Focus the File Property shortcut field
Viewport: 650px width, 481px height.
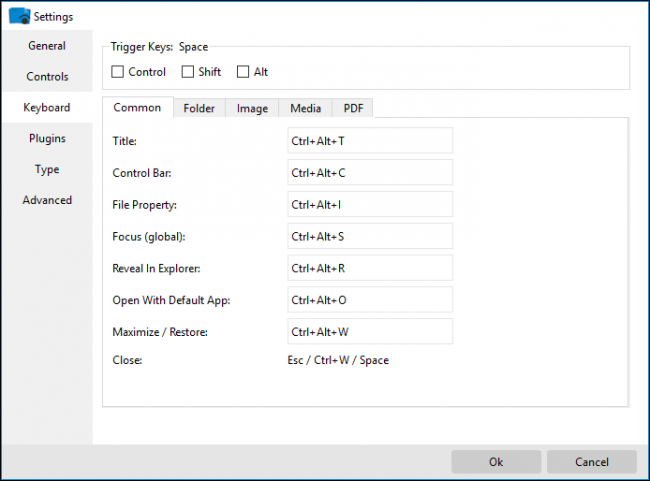tap(369, 205)
